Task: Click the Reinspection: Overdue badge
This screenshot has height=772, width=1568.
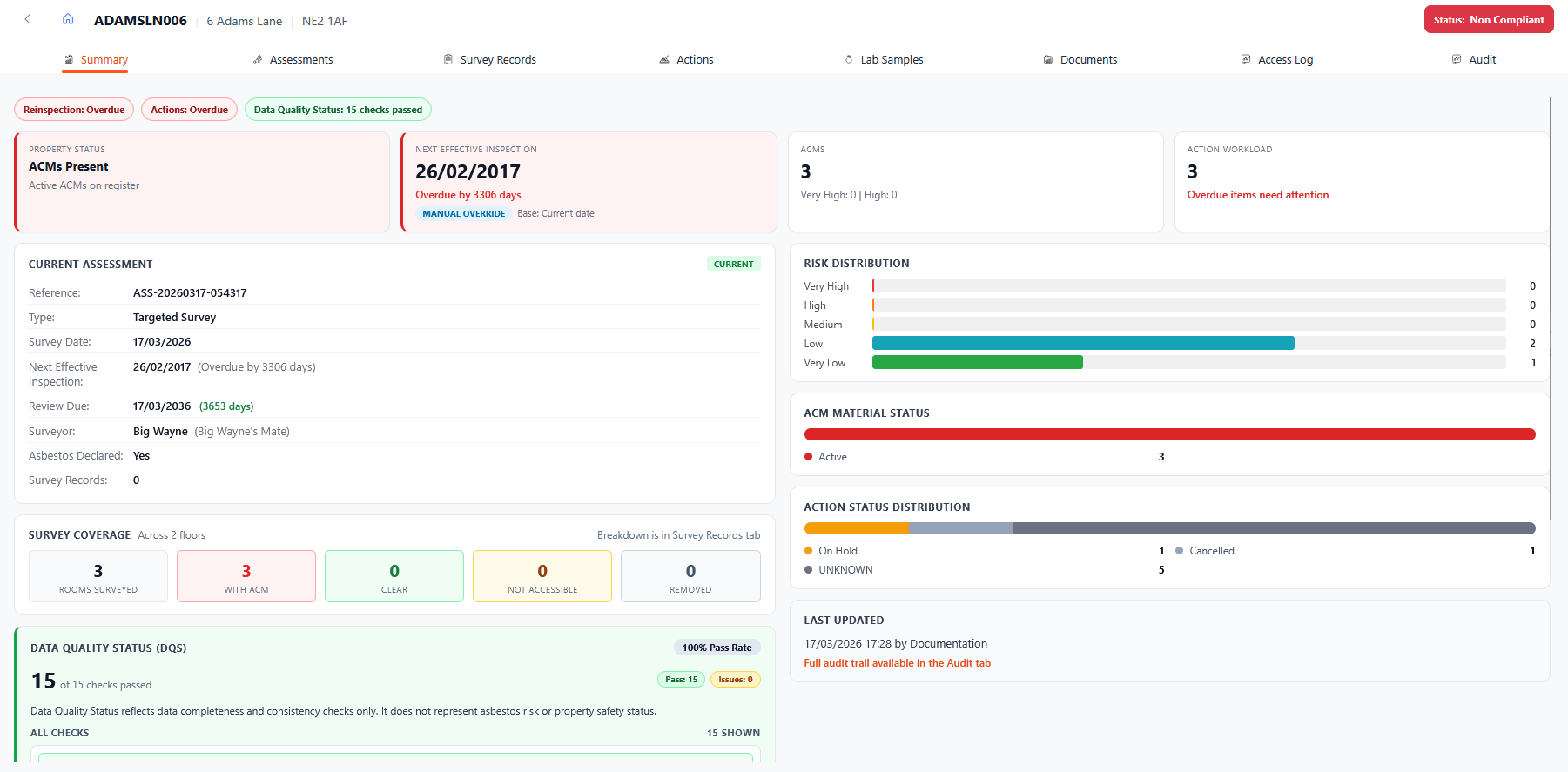Action: [x=74, y=110]
